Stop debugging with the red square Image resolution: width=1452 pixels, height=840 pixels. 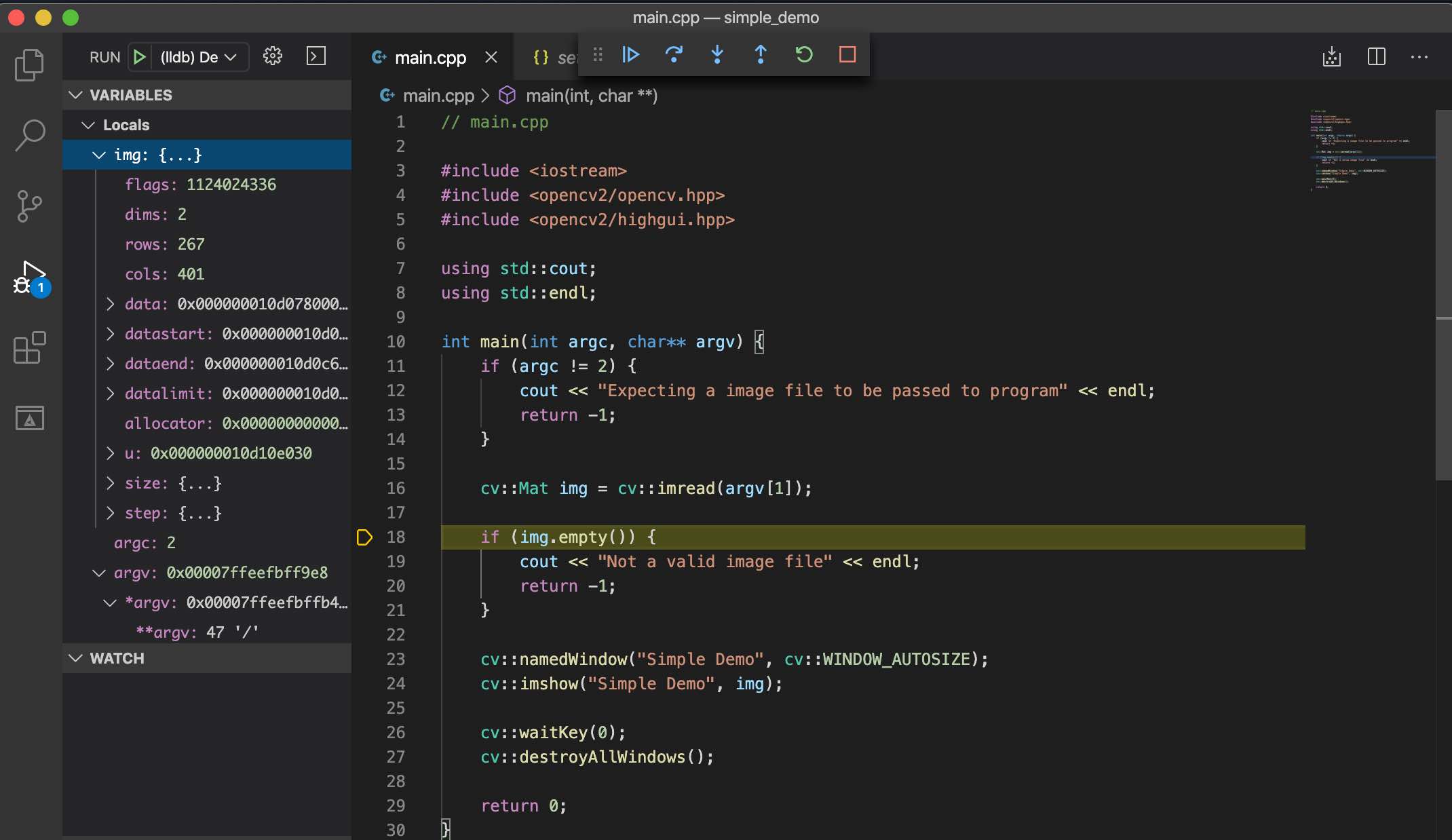tap(845, 55)
